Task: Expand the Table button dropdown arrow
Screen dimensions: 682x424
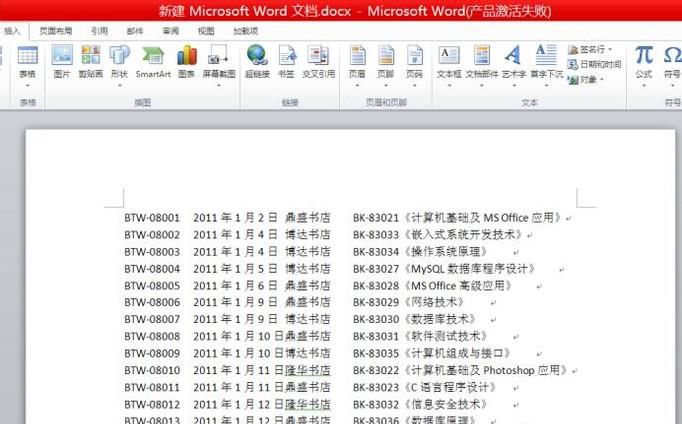Action: tap(27, 86)
